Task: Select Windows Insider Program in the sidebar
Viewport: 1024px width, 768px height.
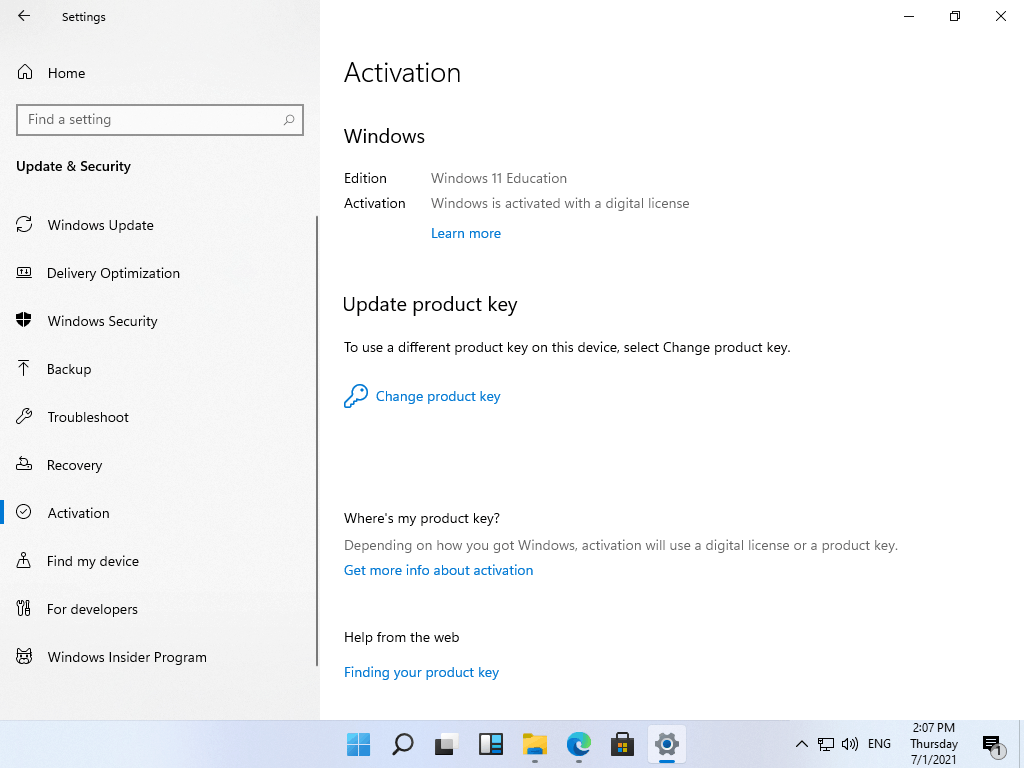Action: tap(24, 657)
